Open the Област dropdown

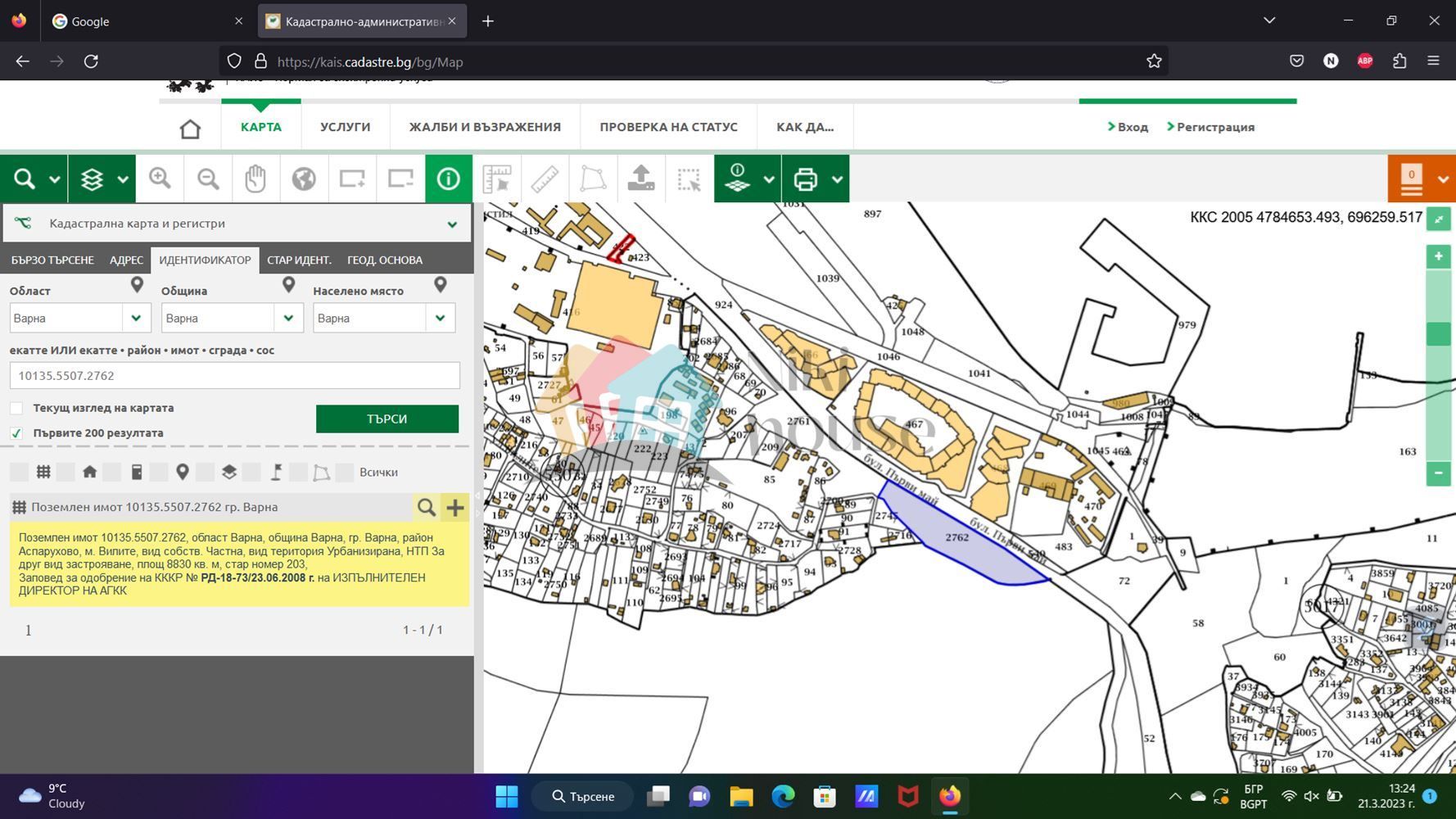[x=136, y=318]
